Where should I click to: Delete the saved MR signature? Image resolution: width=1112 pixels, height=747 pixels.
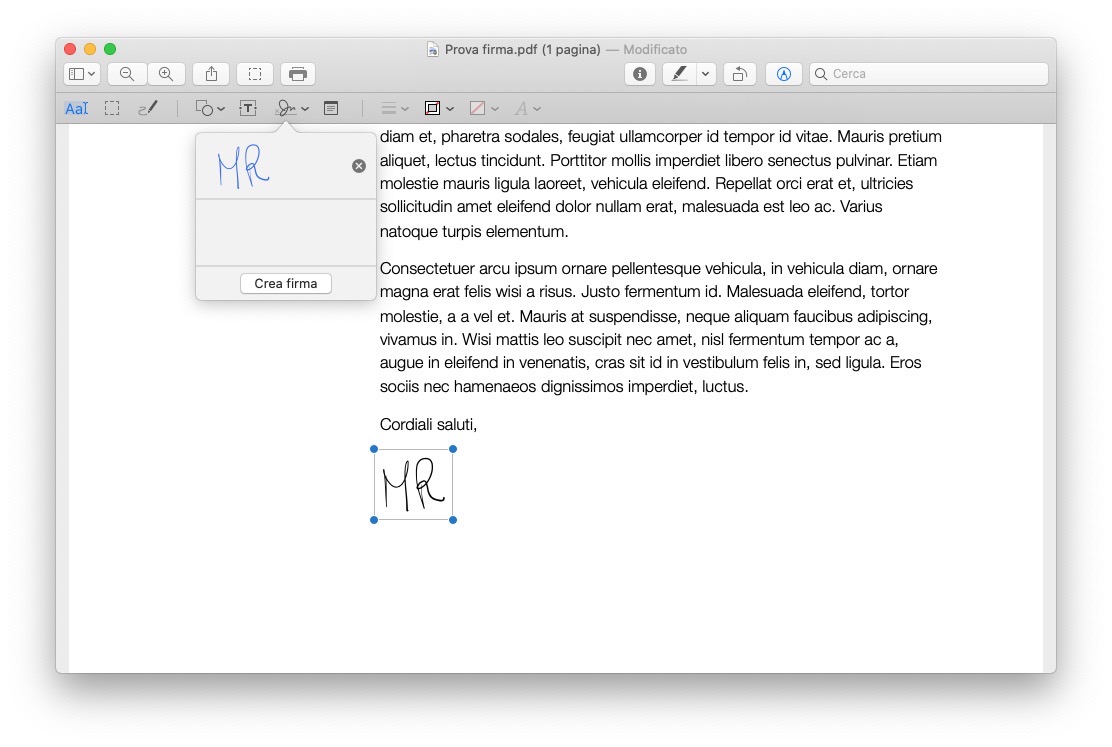359,166
